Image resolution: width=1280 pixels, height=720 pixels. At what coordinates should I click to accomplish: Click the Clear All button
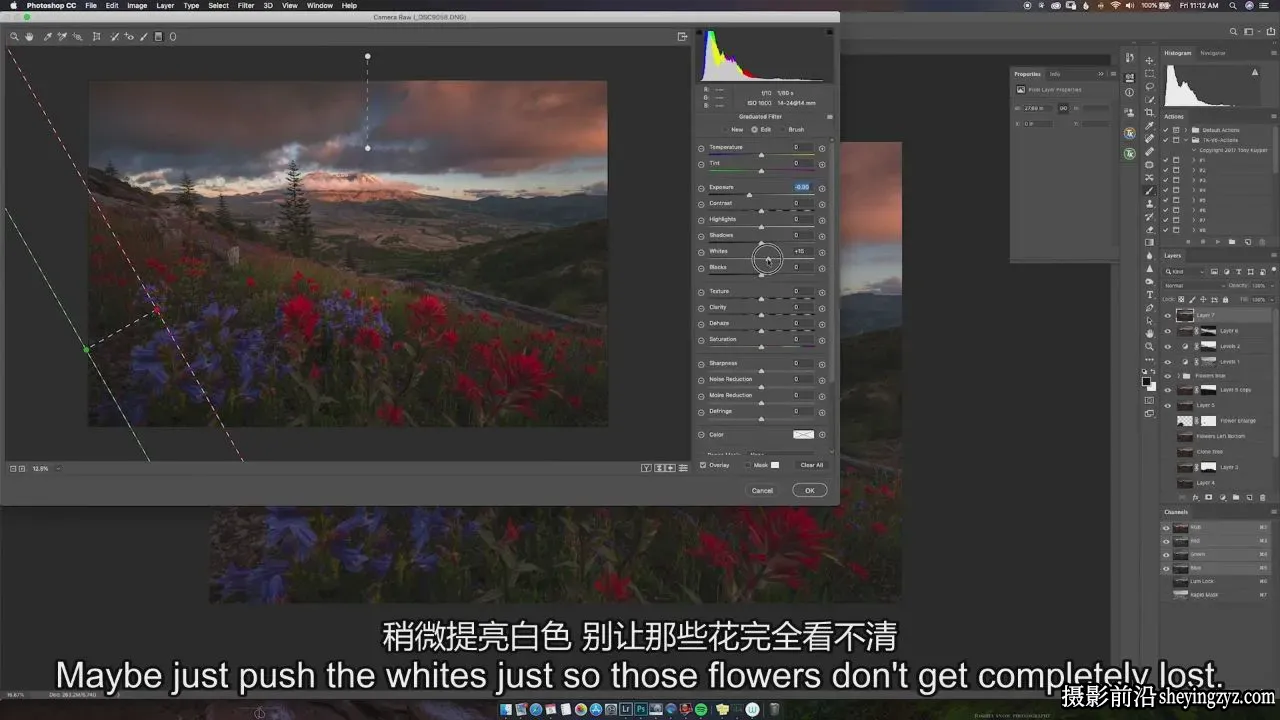(x=812, y=465)
